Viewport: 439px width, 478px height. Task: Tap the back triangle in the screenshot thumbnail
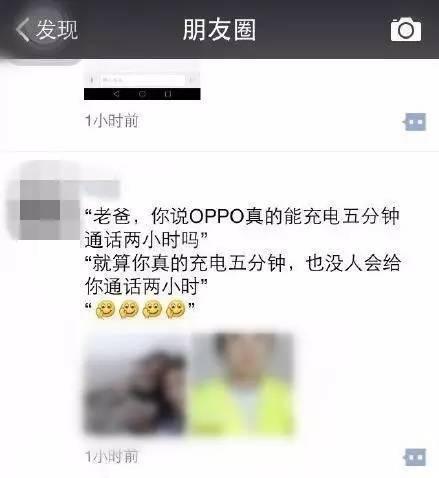point(116,94)
